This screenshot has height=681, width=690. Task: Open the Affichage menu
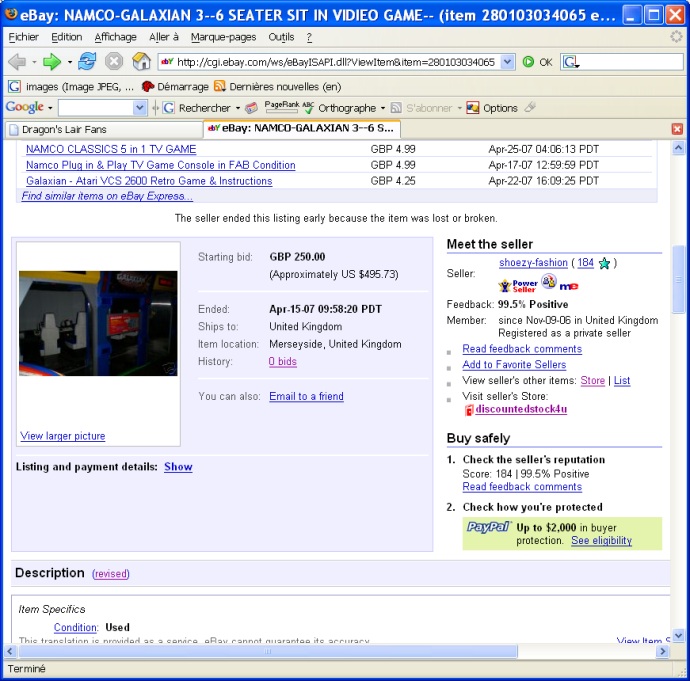coord(115,37)
